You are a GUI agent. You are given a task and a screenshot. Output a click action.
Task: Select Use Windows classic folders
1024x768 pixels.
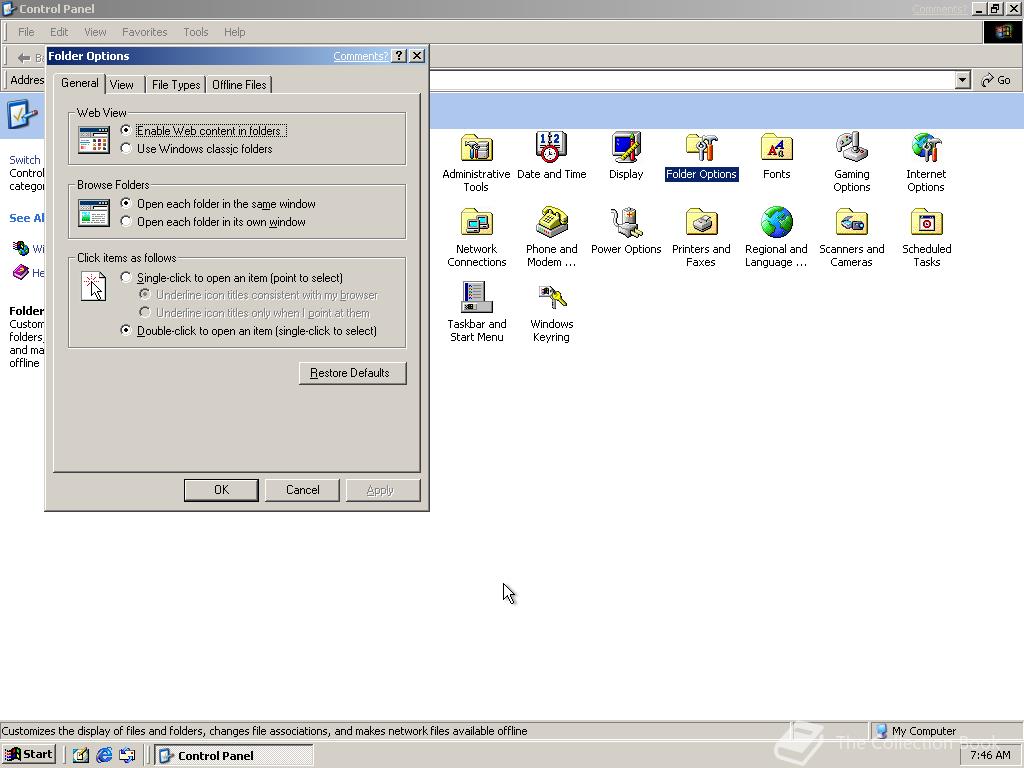pyautogui.click(x=197, y=149)
